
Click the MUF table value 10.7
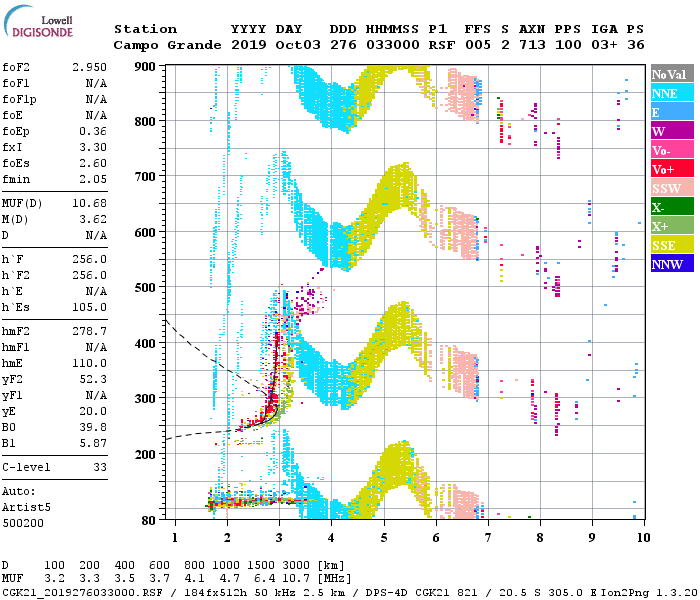(296, 579)
